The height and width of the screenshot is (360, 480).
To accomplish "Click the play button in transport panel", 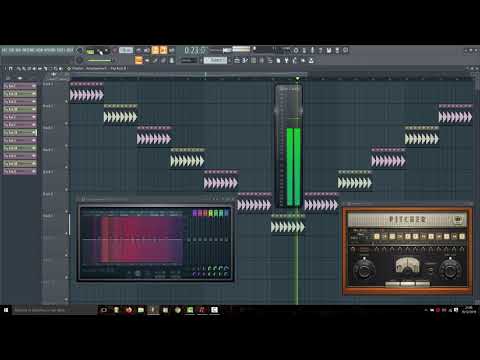I will pos(99,51).
